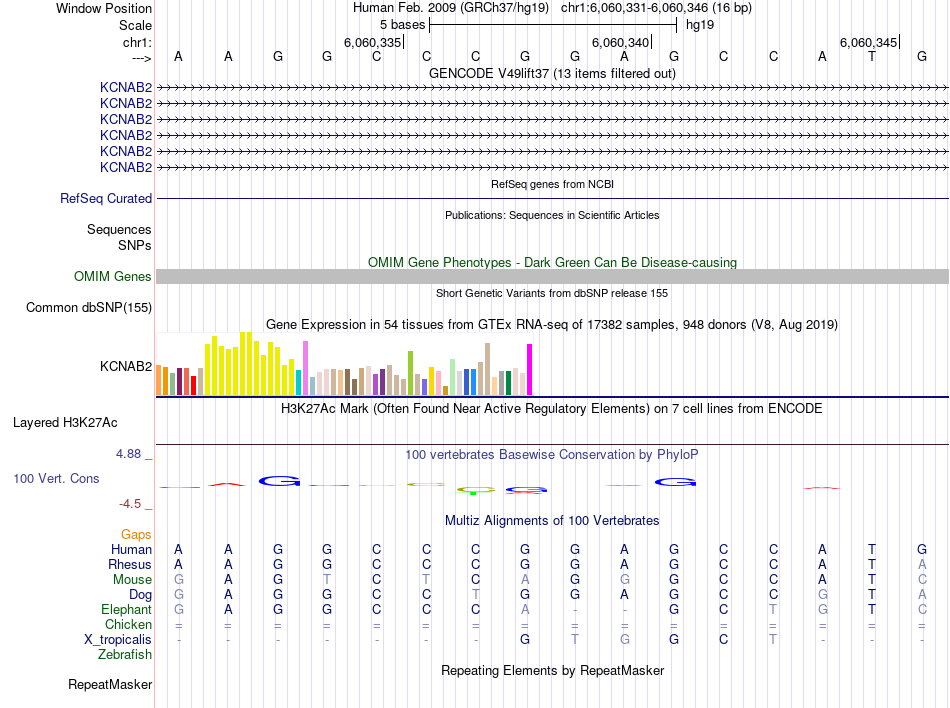Click the RepeatMasker side label
This screenshot has height=708, width=950.
110,684
